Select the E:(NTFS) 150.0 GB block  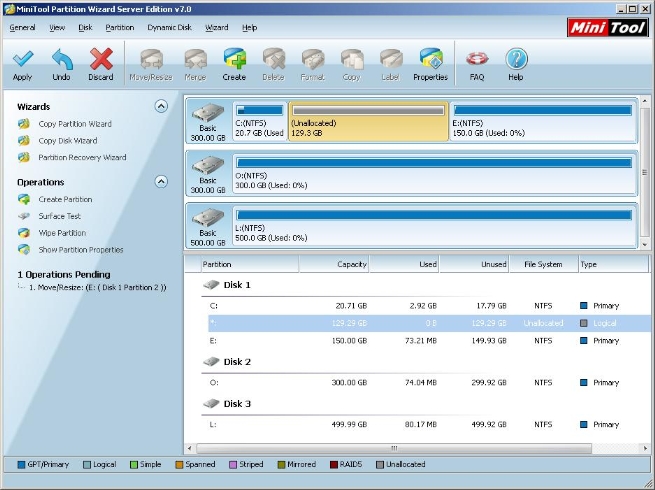543,121
